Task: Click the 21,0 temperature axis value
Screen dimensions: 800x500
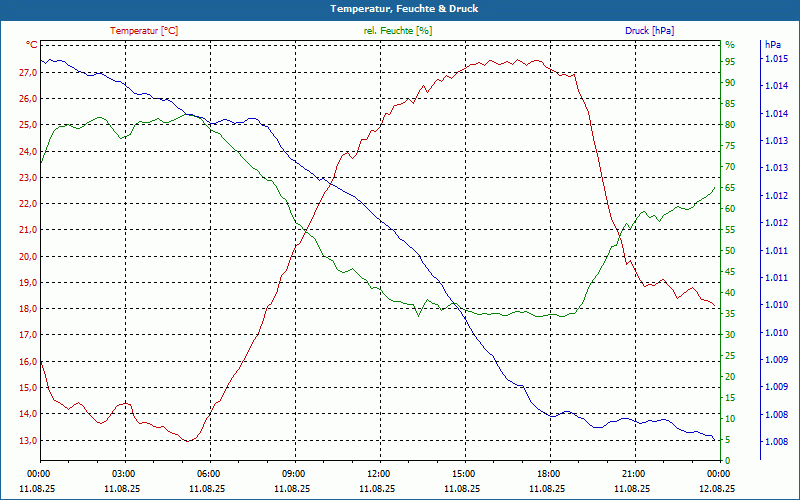Action: [x=28, y=230]
